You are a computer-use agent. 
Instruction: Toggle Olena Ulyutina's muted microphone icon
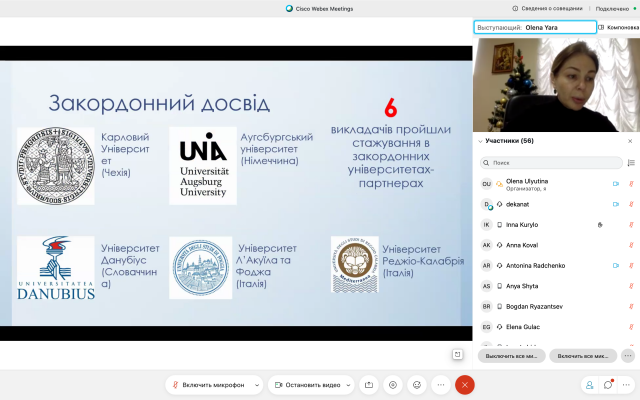(631, 184)
